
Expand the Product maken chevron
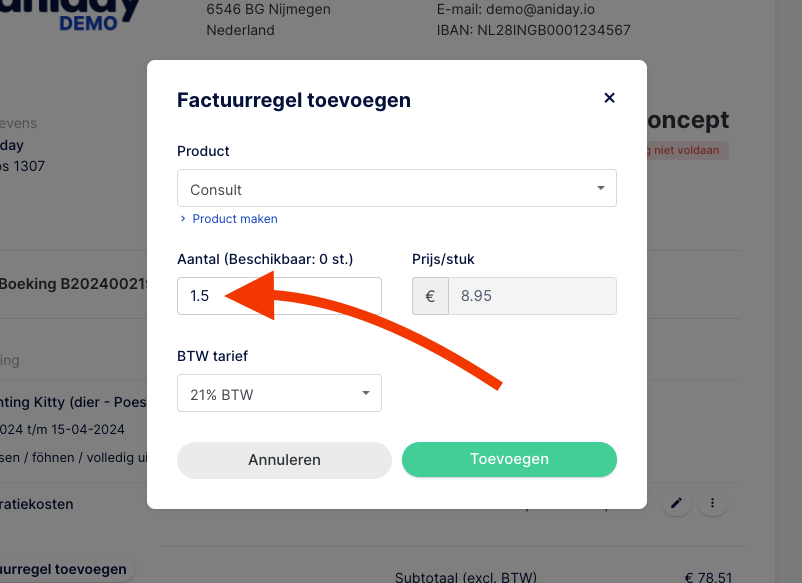click(183, 219)
